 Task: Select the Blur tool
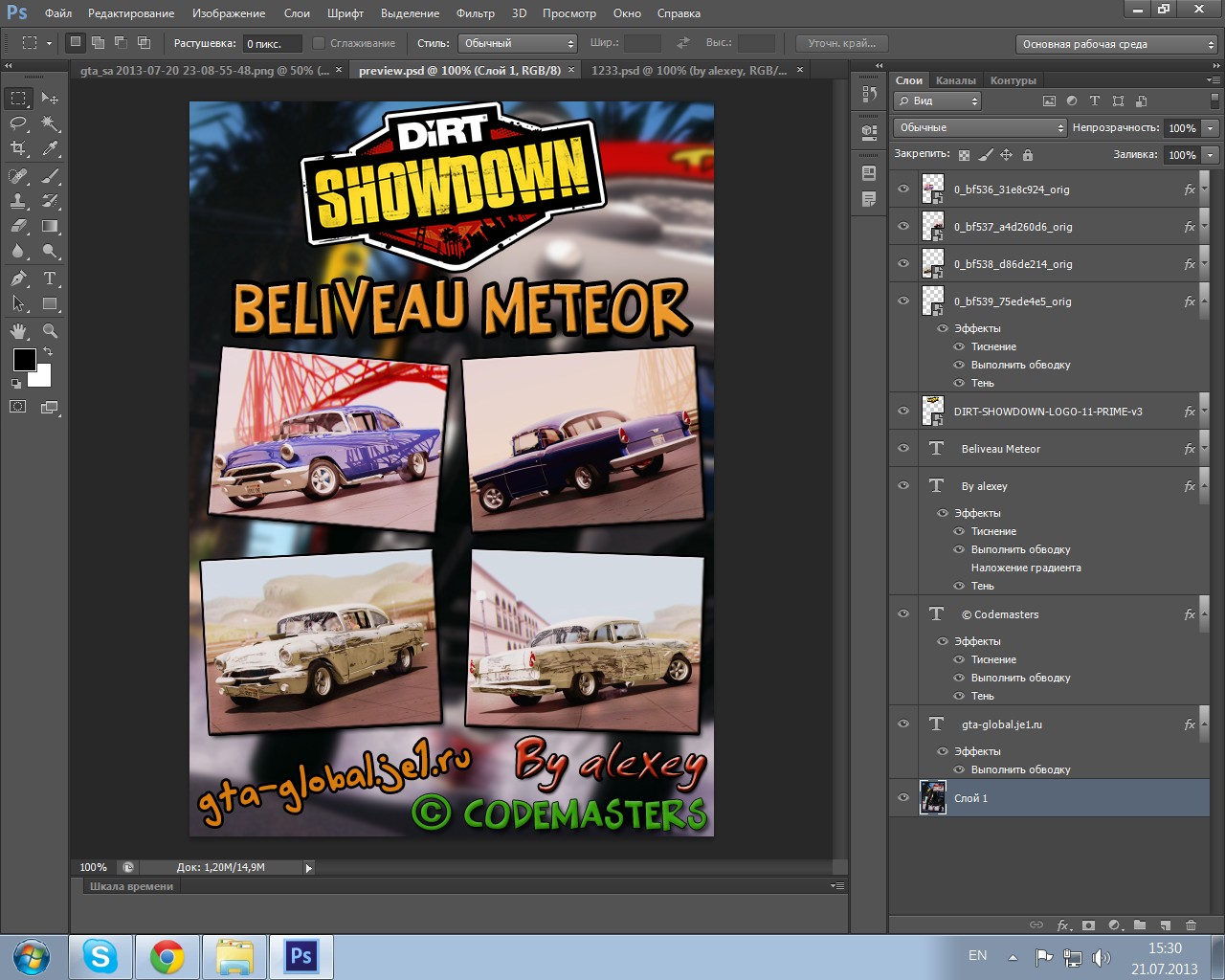18,252
